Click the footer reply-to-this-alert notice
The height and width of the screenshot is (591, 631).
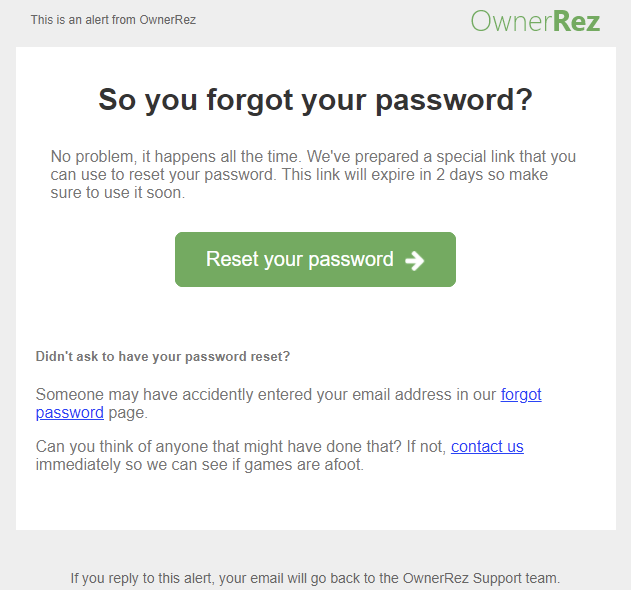(x=315, y=578)
